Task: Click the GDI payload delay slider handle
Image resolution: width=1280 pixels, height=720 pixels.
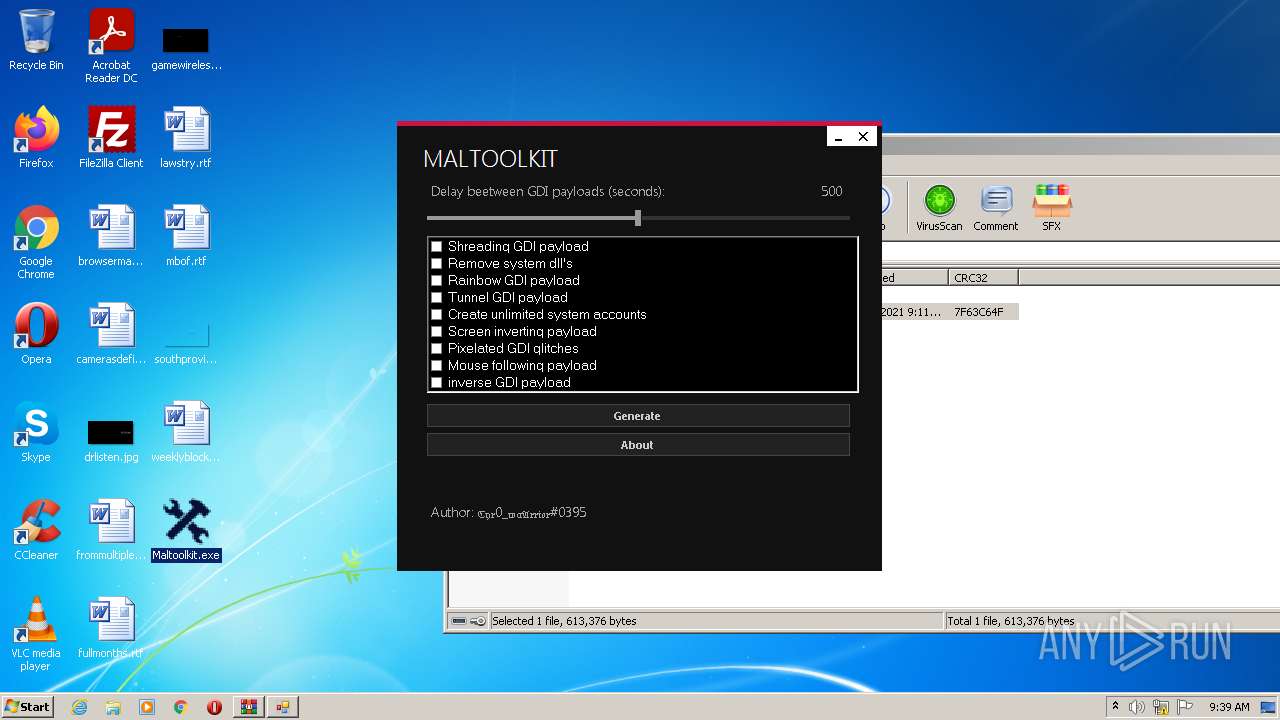Action: 638,218
